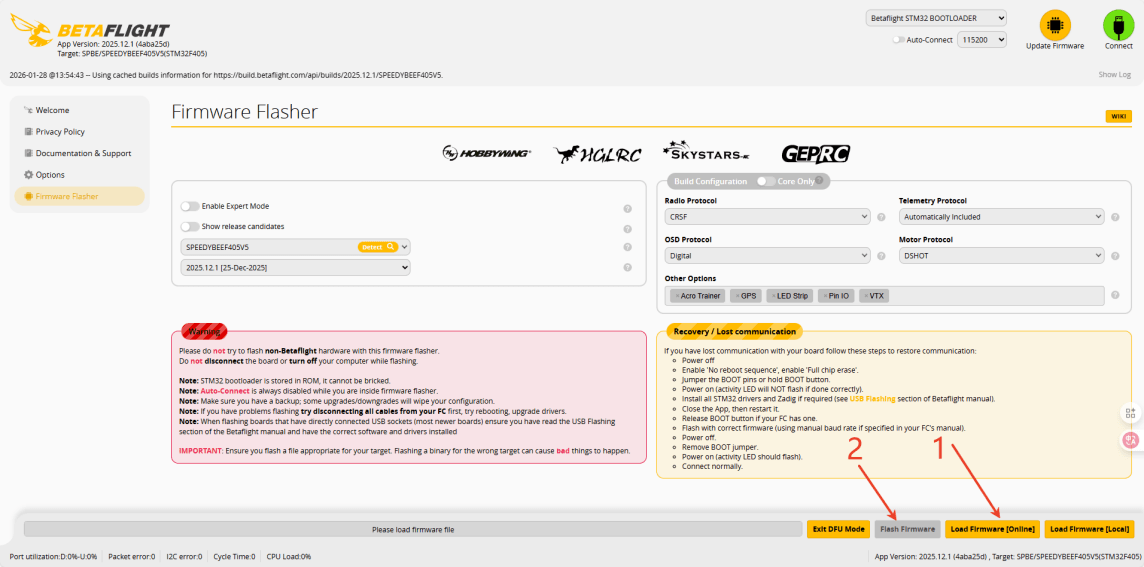Toggle Core Only build configuration switch
The width and height of the screenshot is (1144, 567).
[765, 181]
